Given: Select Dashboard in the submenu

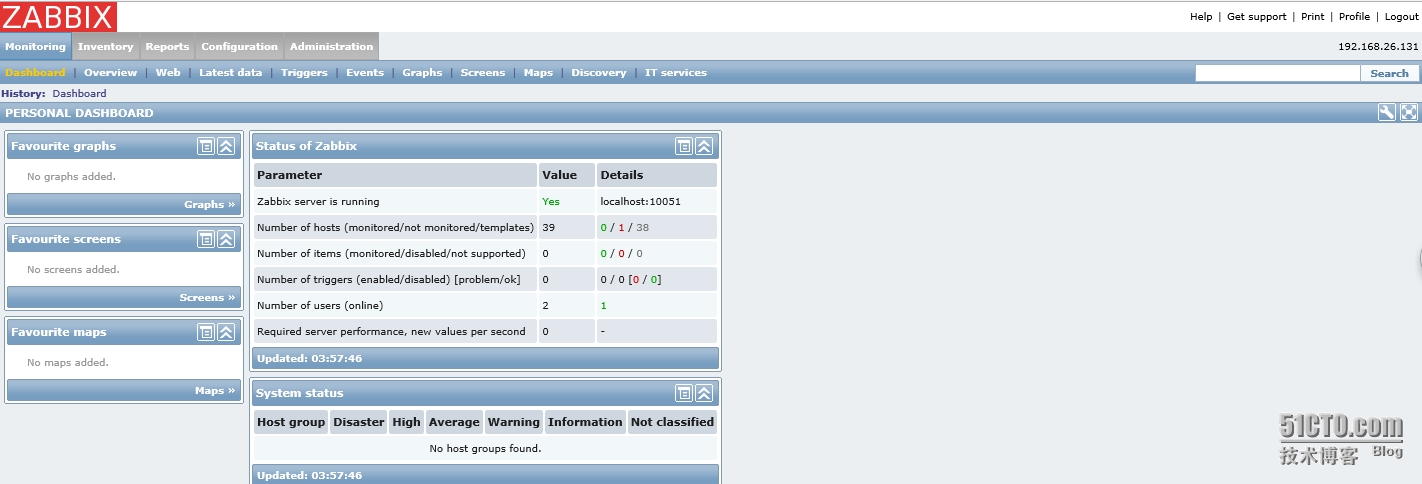Looking at the screenshot, I should pos(35,73).
